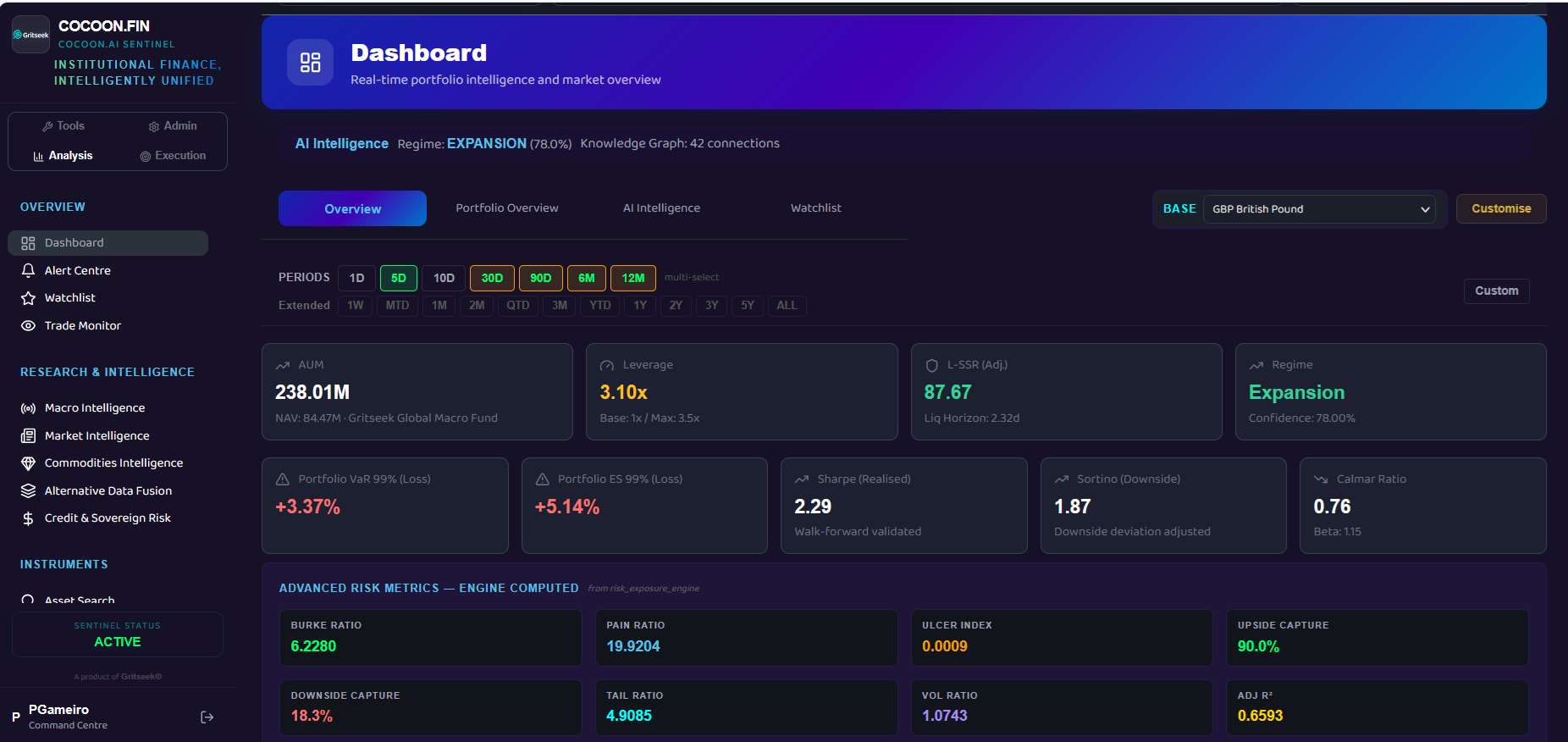Open the GBP British Pound base dropdown
This screenshot has width=1568, height=742.
[x=1319, y=209]
